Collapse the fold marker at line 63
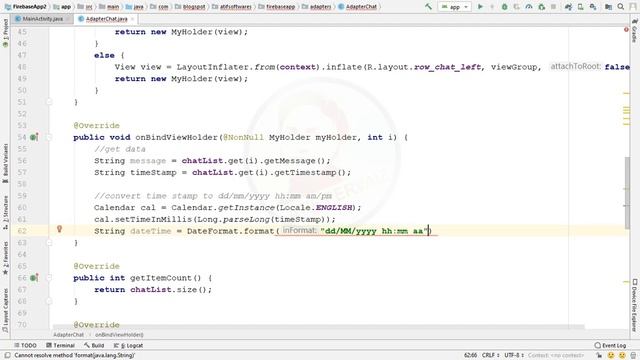Viewport: 640px width, 360px height. (x=49, y=243)
